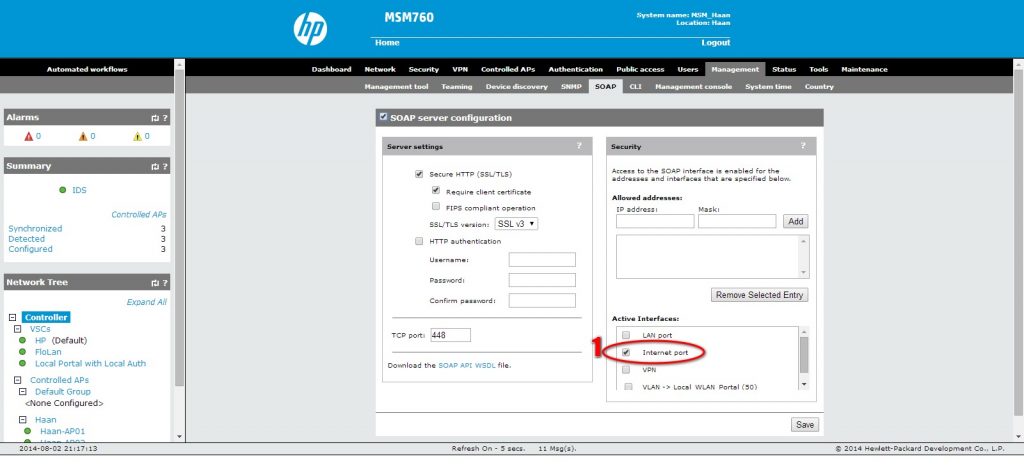
Task: Open help for Security section
Action: [x=803, y=146]
